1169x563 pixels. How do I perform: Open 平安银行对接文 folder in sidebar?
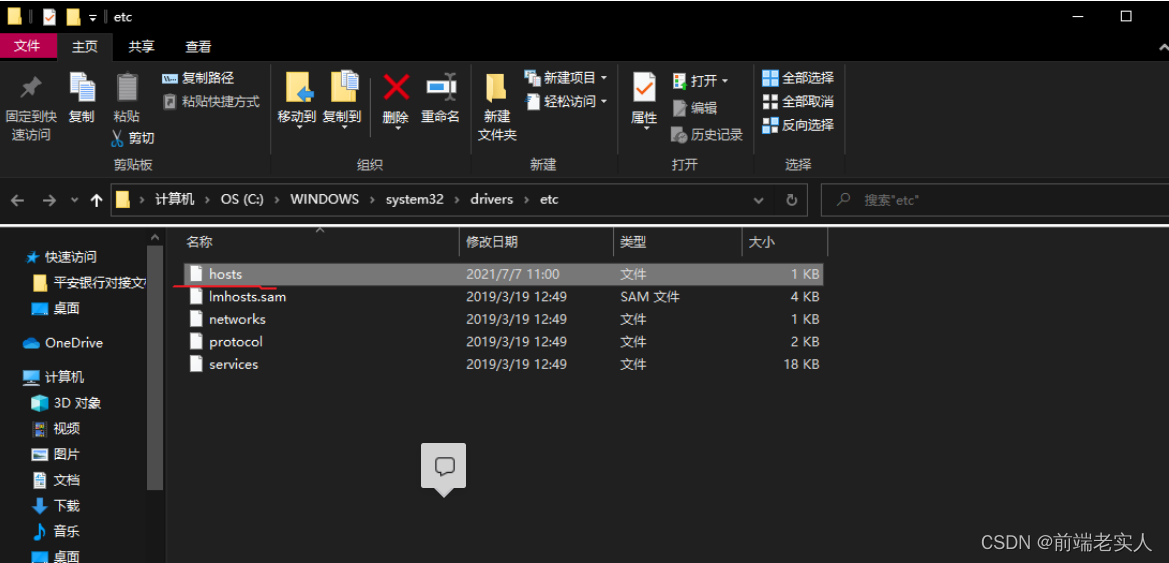tap(89, 283)
